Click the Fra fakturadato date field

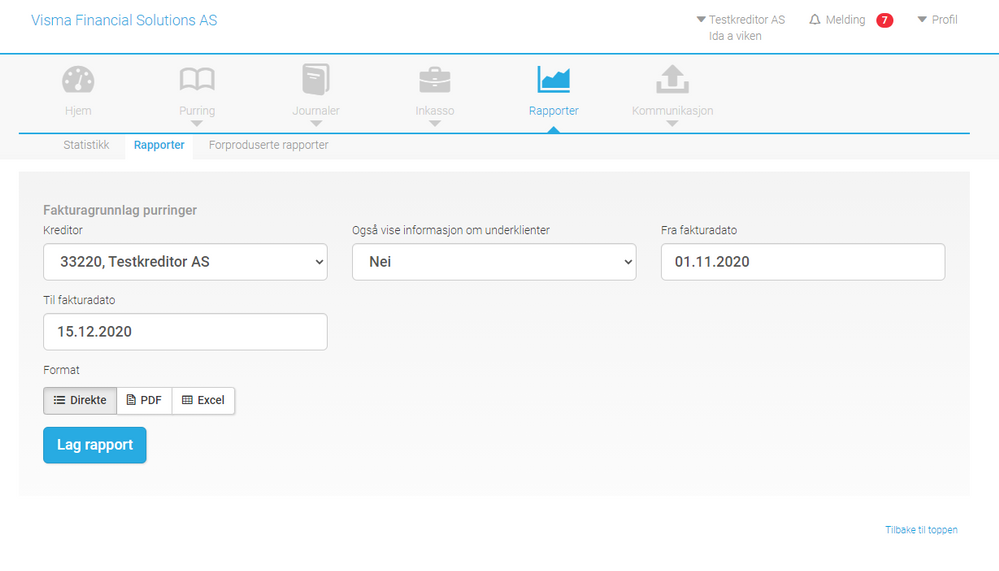(803, 262)
